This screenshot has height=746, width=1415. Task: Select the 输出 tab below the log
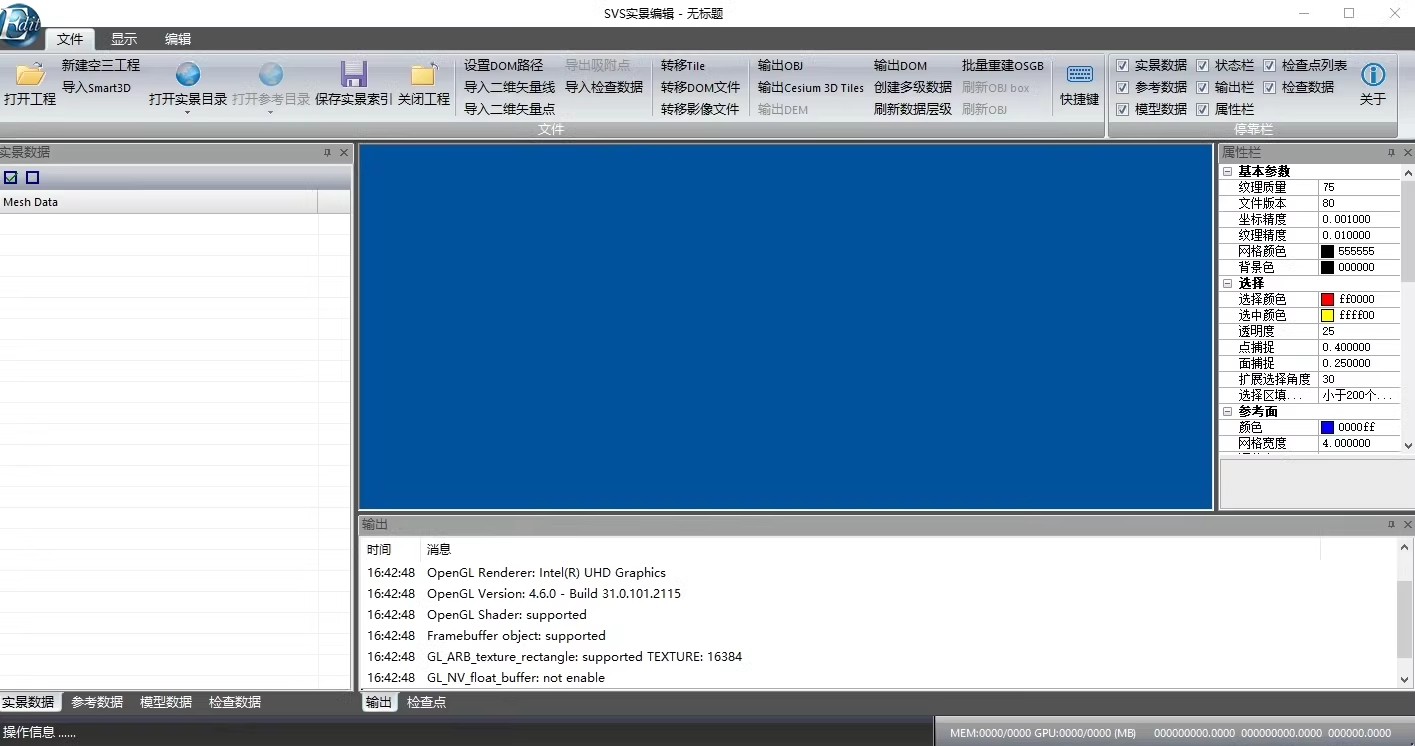(x=379, y=702)
